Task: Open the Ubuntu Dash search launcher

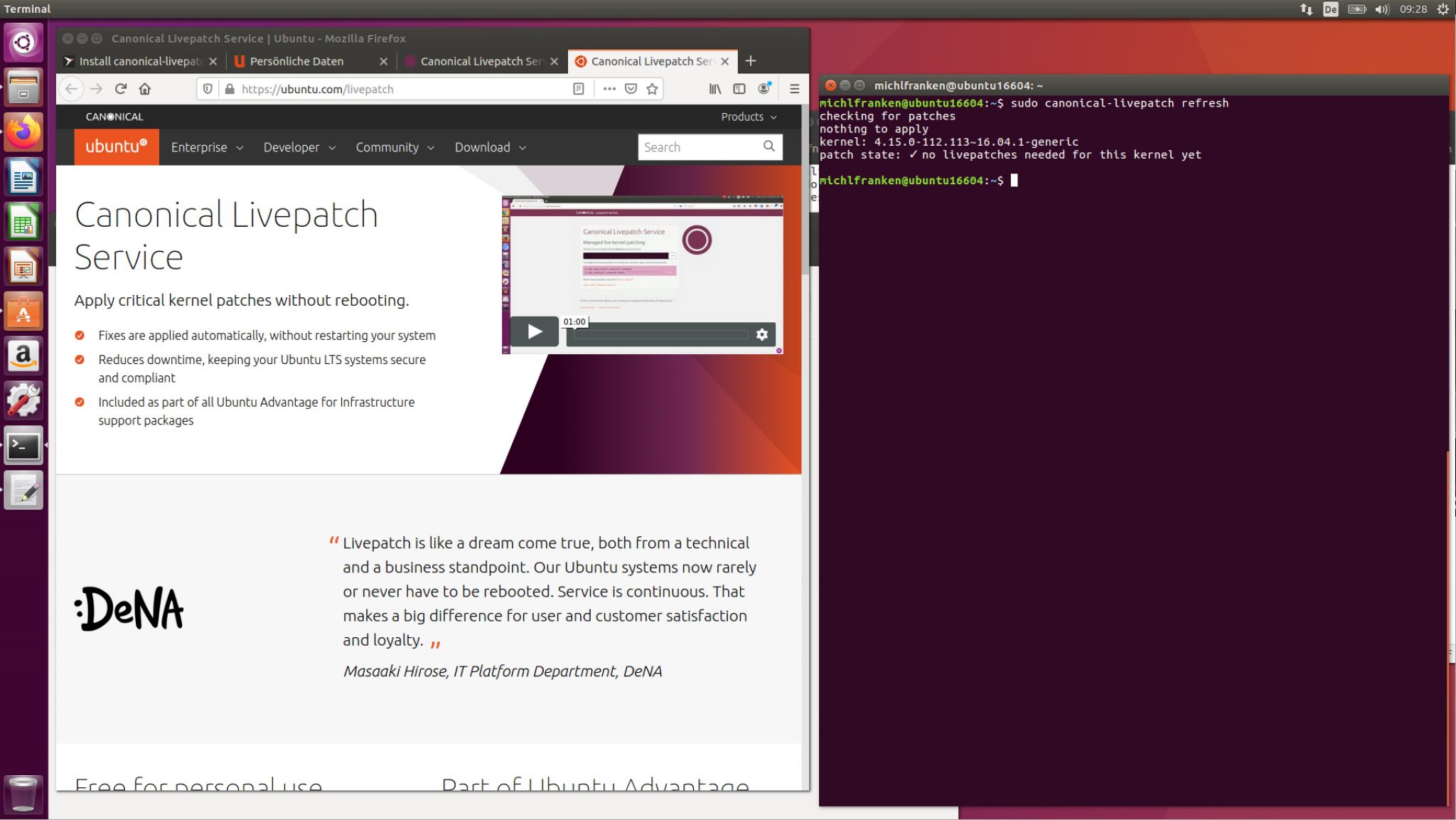Action: [x=23, y=43]
